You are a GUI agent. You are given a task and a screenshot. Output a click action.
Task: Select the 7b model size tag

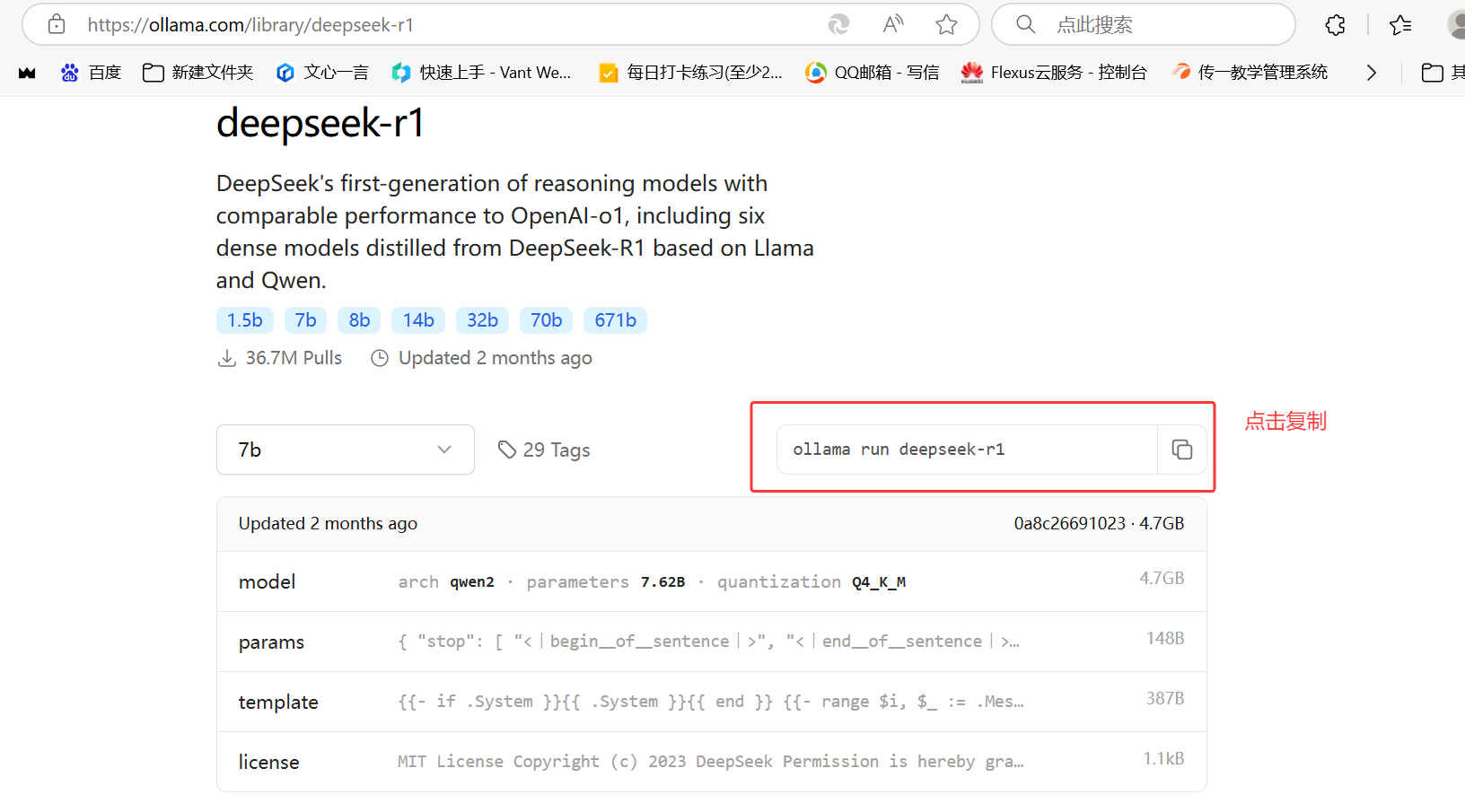tap(306, 320)
